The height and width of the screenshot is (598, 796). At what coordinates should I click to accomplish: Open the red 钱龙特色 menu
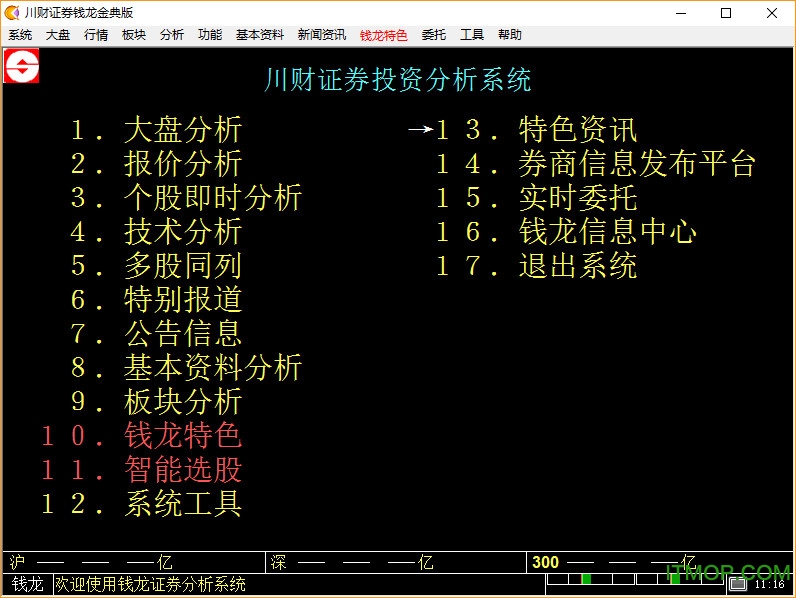(x=384, y=36)
